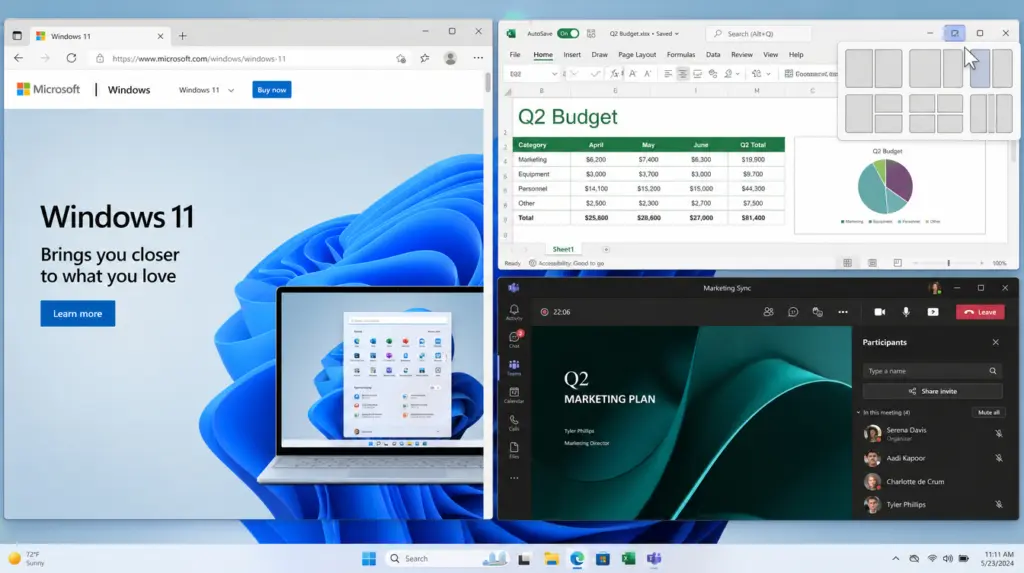Switch to the Excel Page Layout tab
1024x573 pixels.
coord(637,55)
